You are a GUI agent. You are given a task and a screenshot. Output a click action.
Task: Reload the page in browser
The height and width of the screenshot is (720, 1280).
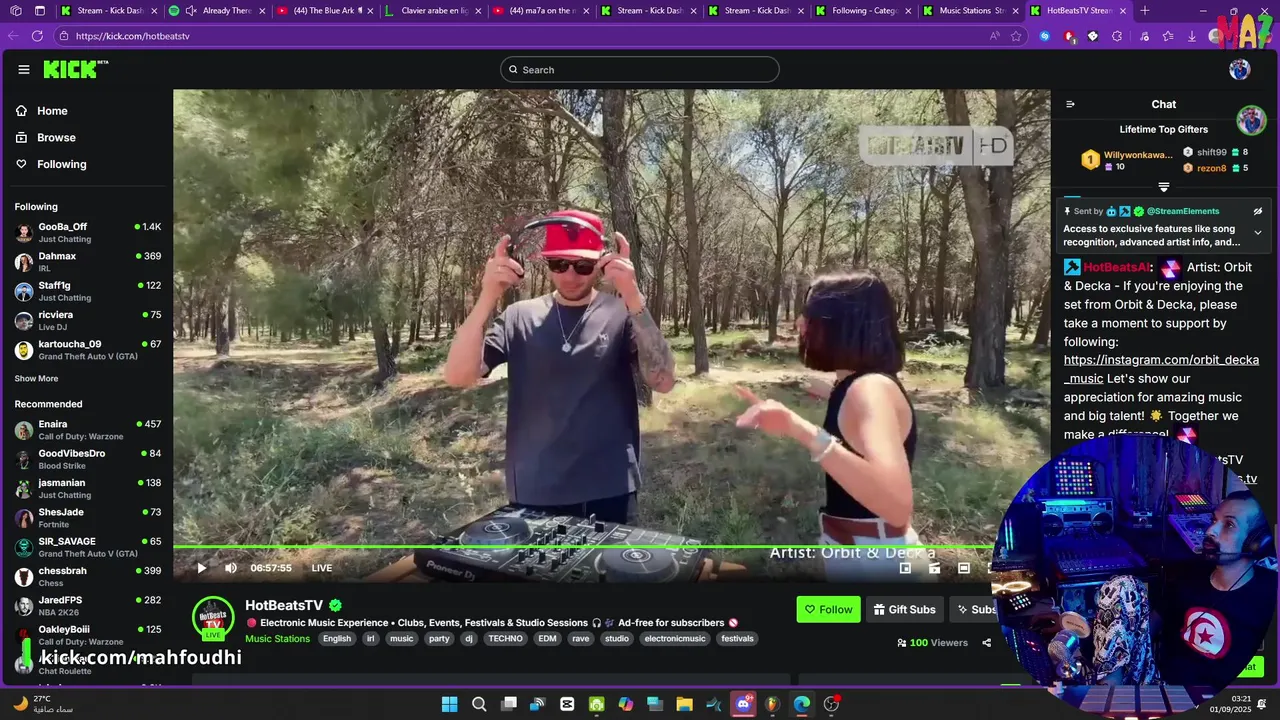pyautogui.click(x=37, y=35)
